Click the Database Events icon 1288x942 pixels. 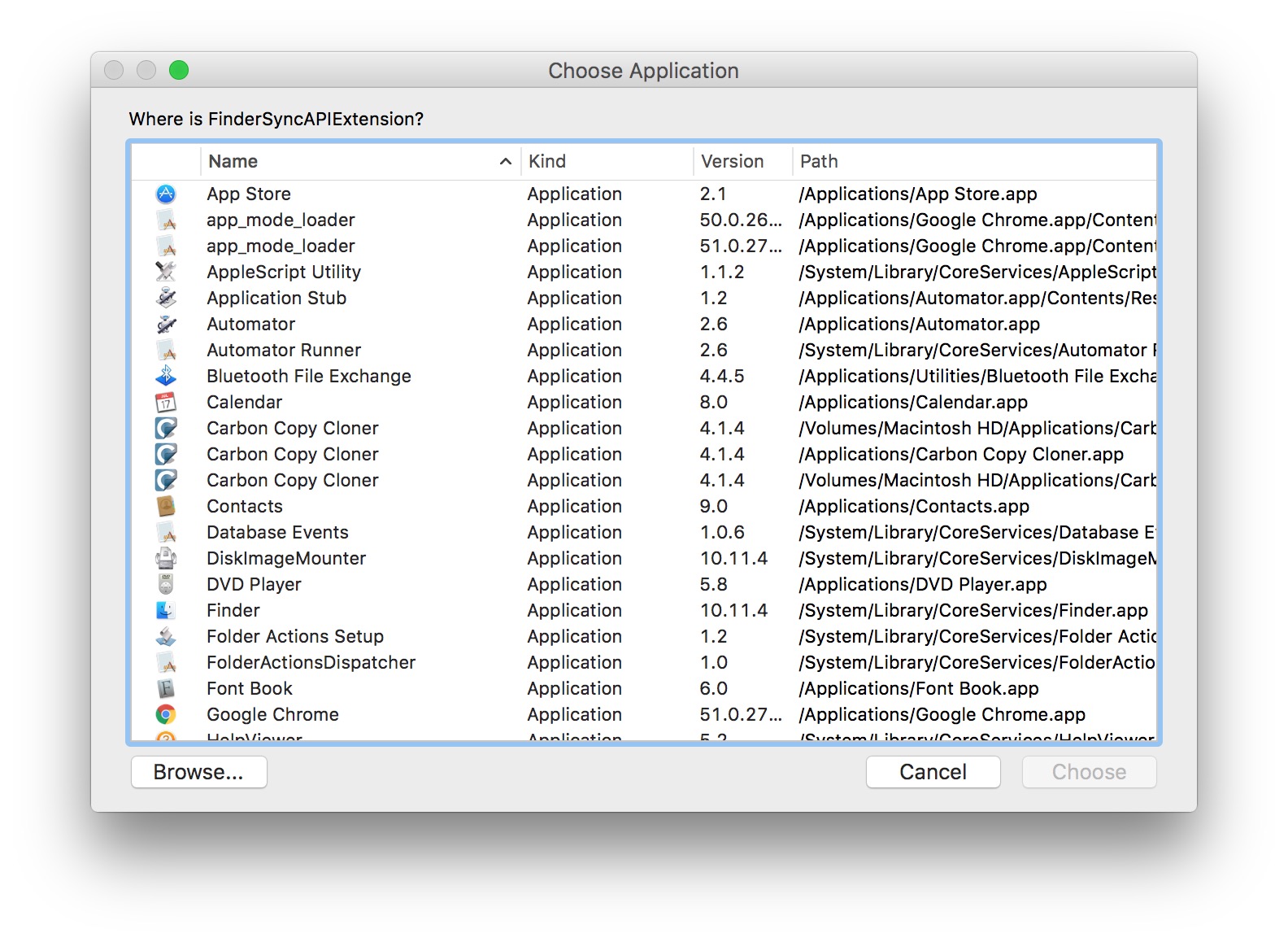click(x=166, y=532)
